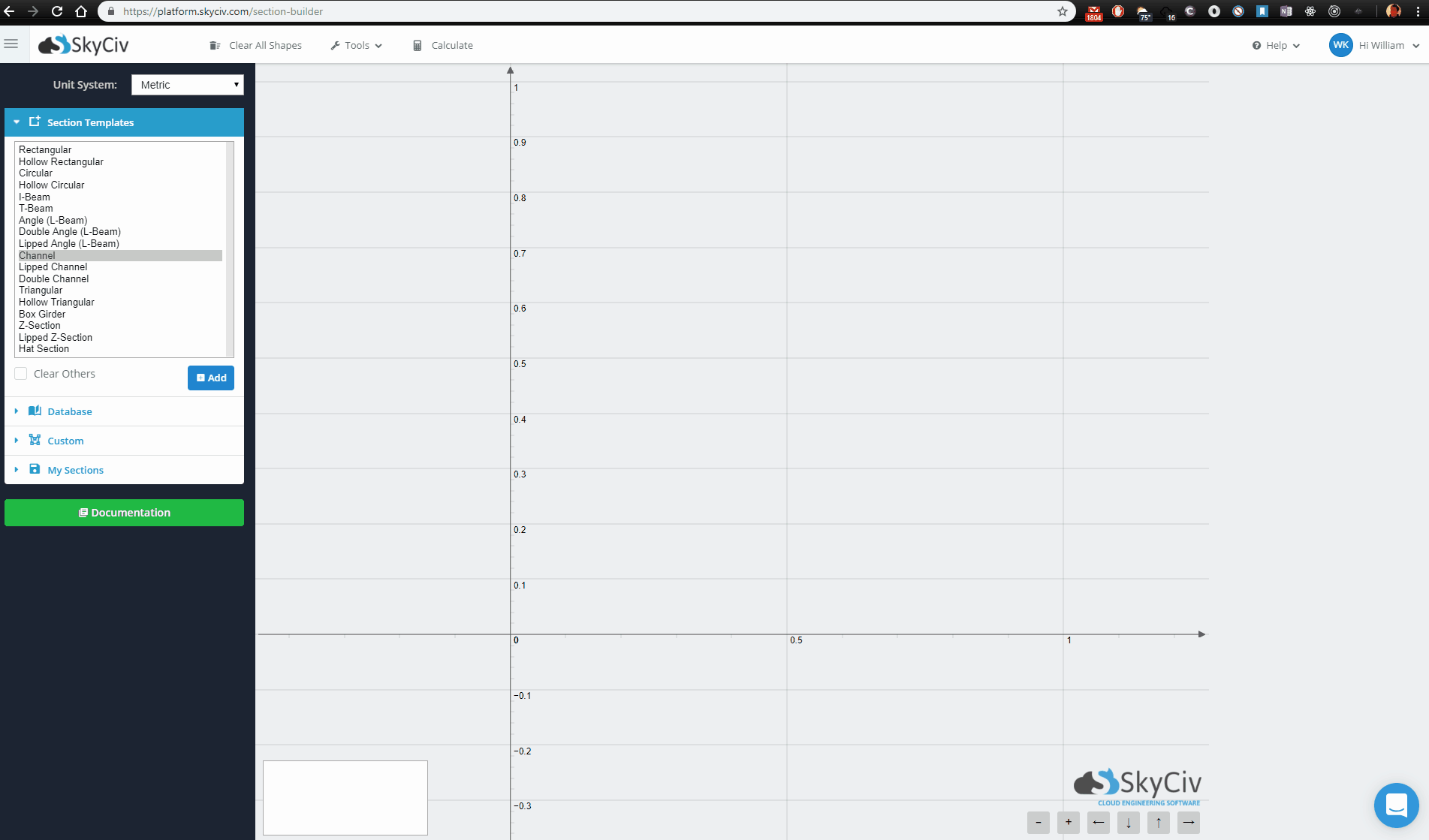Expand the Database section
Screen dimensions: 1429x840
[69, 411]
